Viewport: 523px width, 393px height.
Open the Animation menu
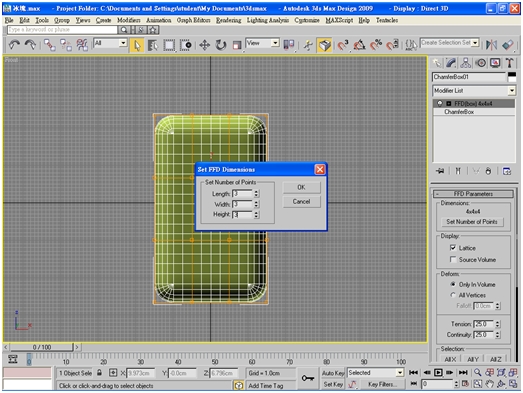click(x=159, y=20)
